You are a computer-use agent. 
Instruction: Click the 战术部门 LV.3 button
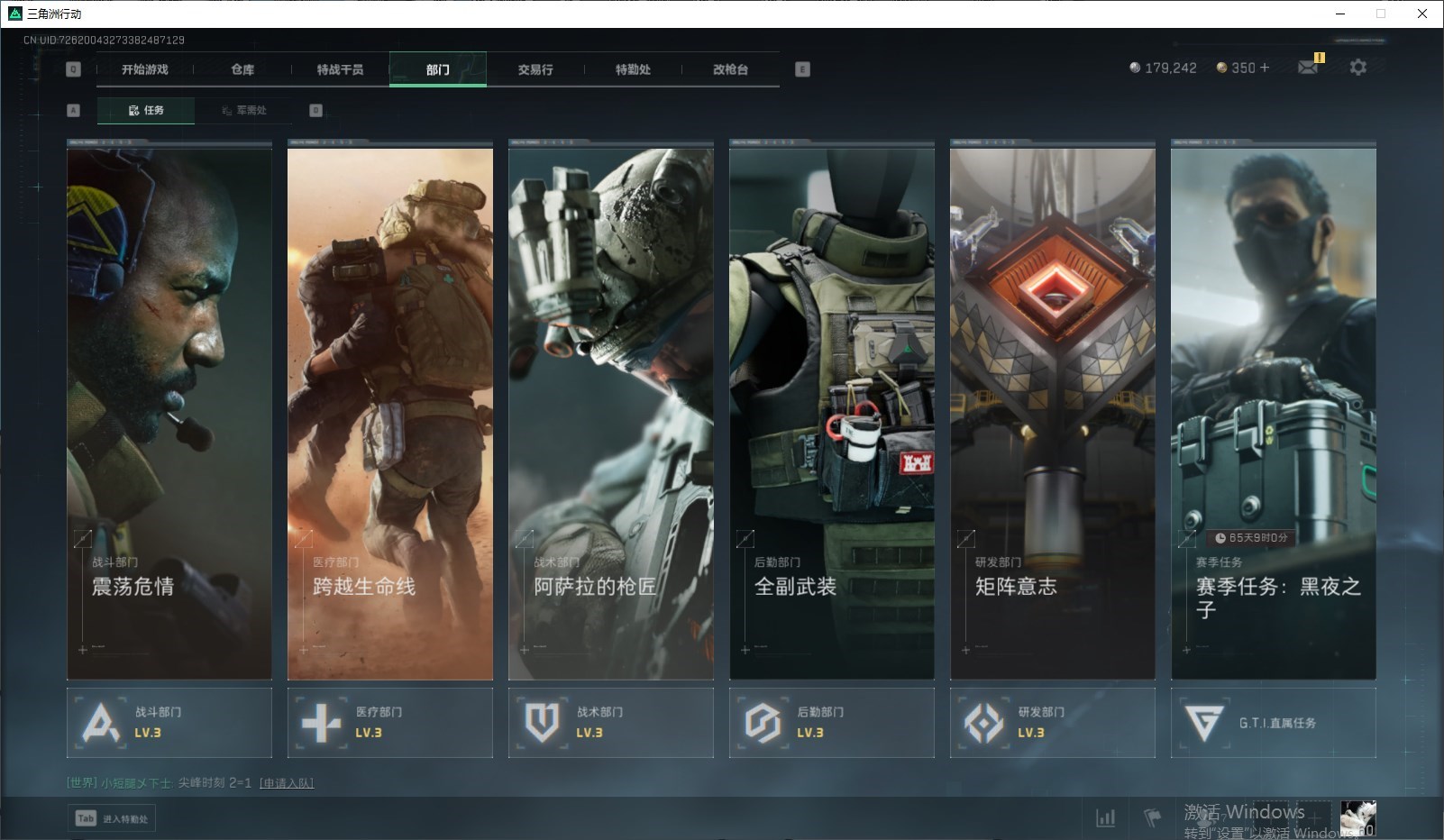pos(611,723)
